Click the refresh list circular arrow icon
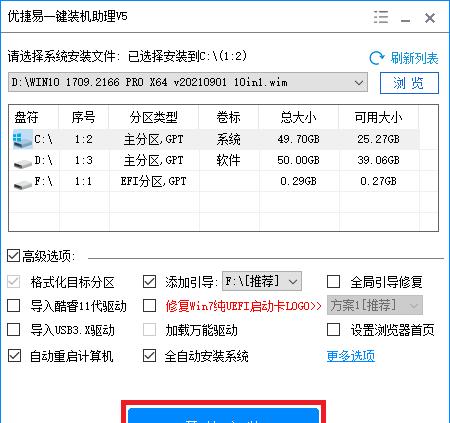 pos(377,58)
